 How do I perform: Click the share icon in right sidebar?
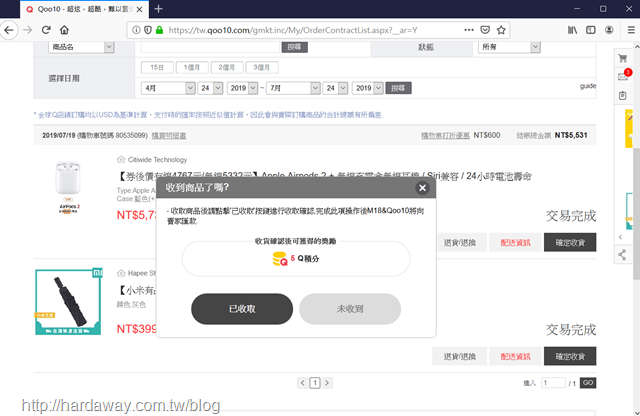[x=622, y=255]
